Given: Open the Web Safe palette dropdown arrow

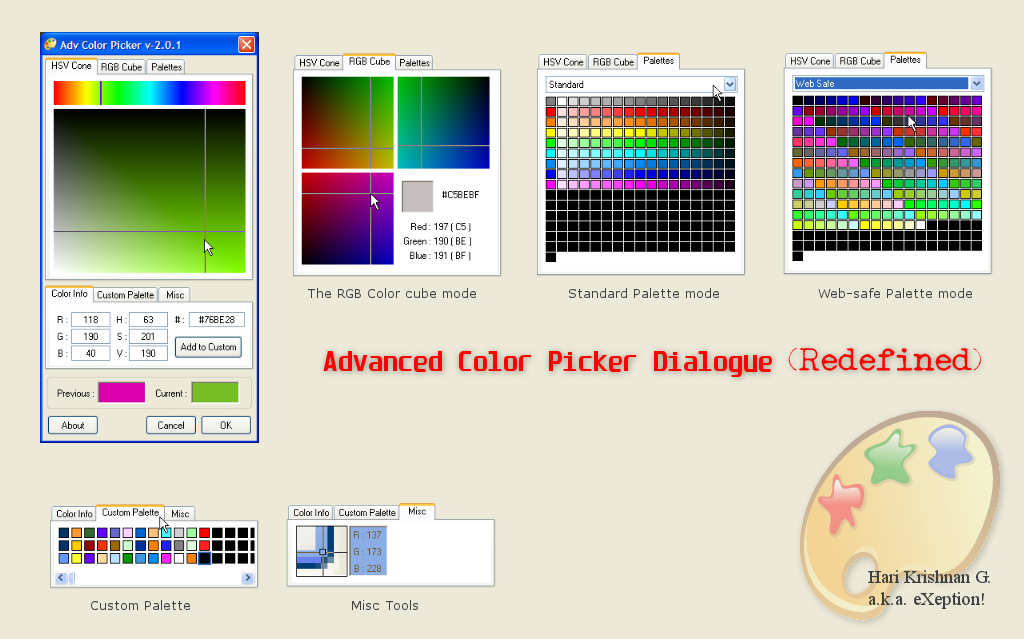Looking at the screenshot, I should pyautogui.click(x=976, y=84).
